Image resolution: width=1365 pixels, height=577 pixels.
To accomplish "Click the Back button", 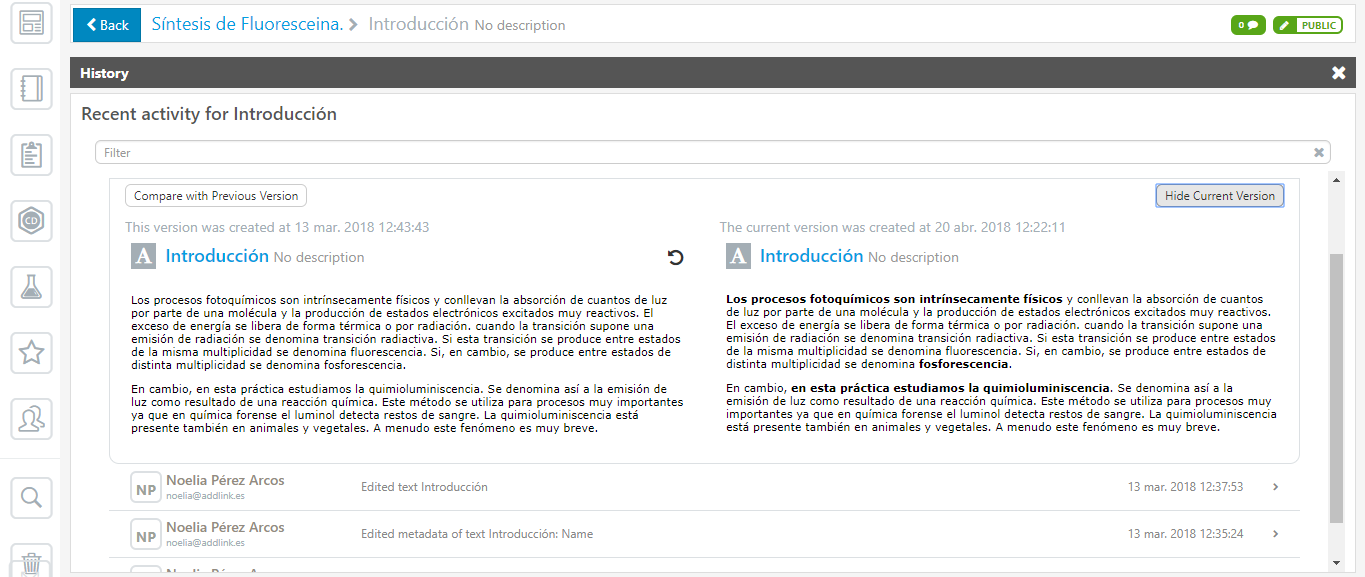I will (x=107, y=24).
